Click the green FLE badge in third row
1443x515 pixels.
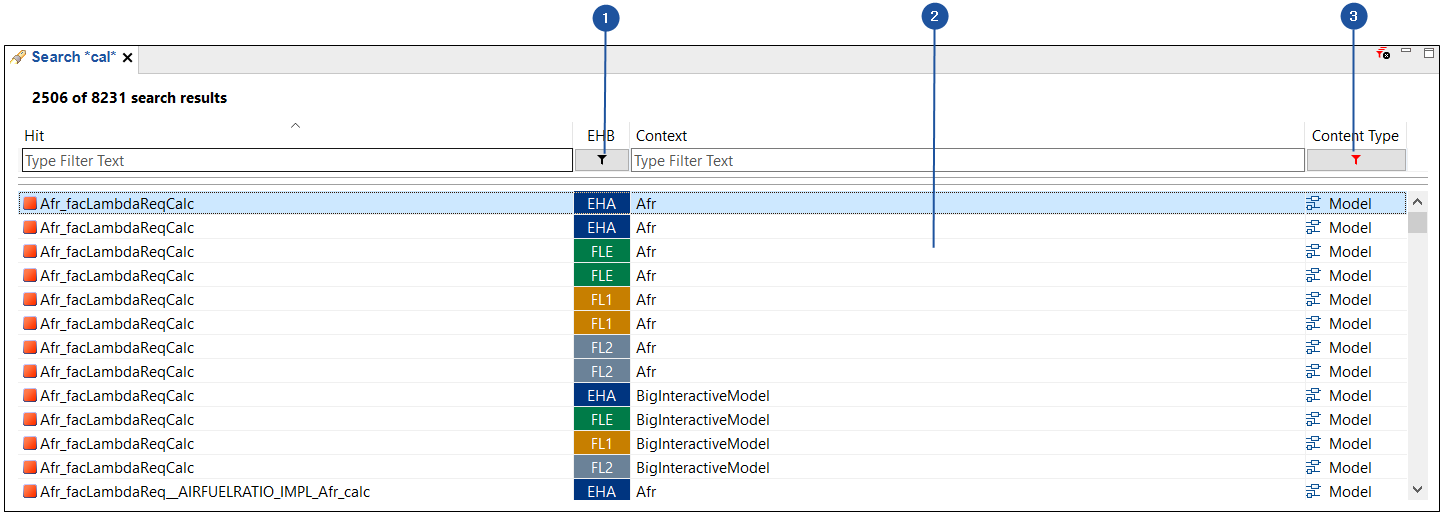601,251
